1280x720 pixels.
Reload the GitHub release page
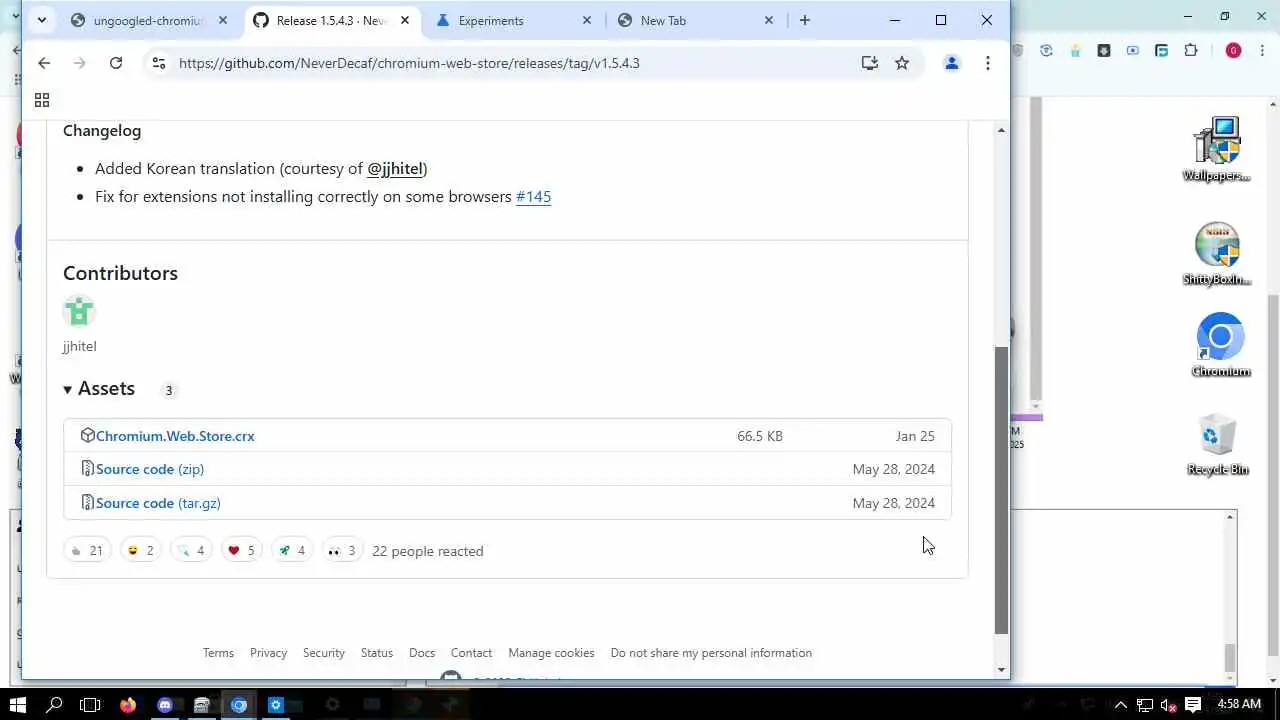point(116,63)
